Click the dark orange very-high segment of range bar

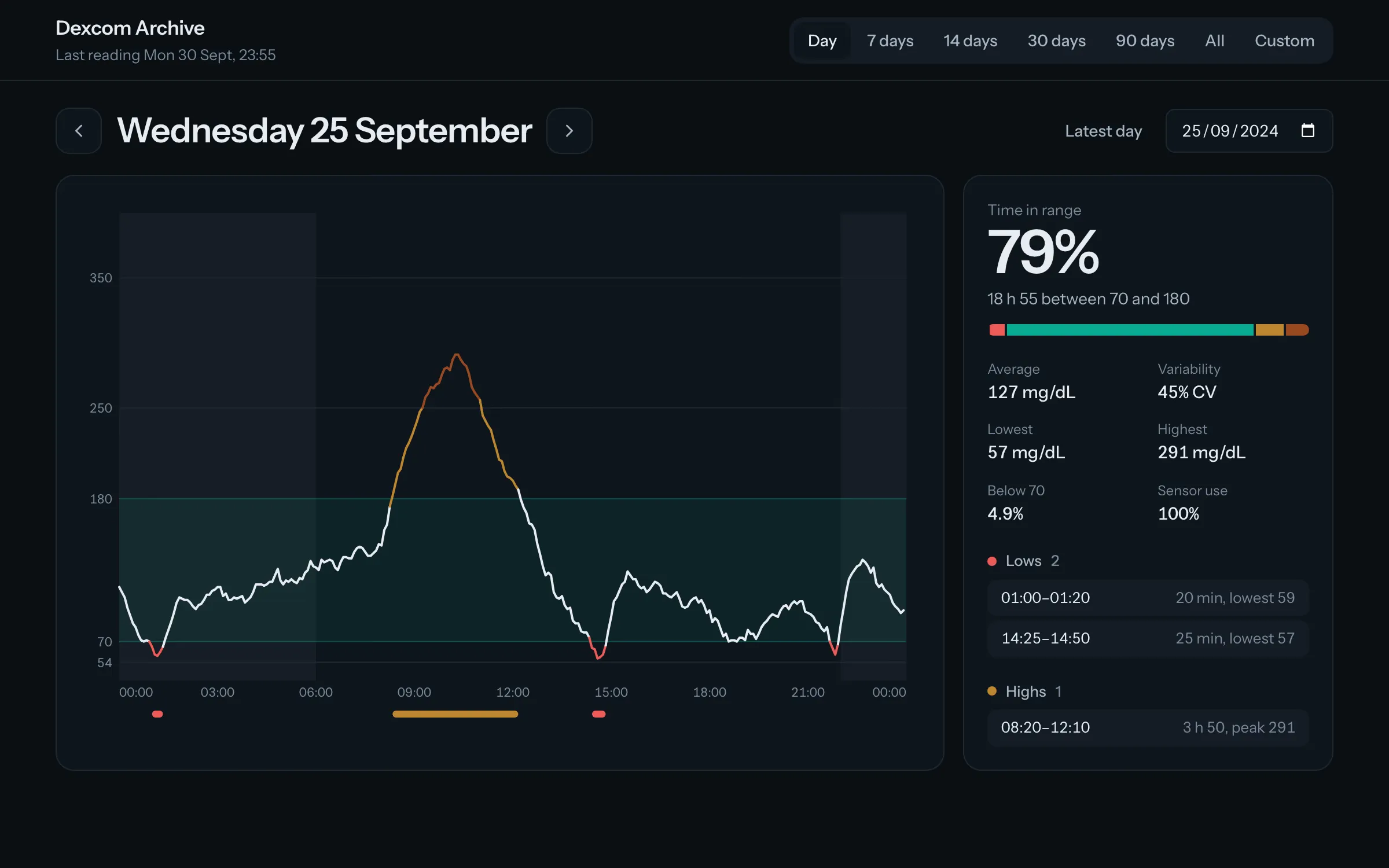[x=1297, y=330]
